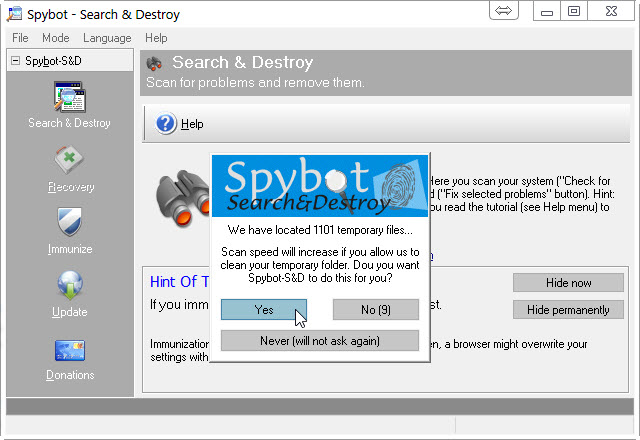Click the Spybot Search&Destroy logo banner
Screen dimensions: 640x440
(x=320, y=186)
